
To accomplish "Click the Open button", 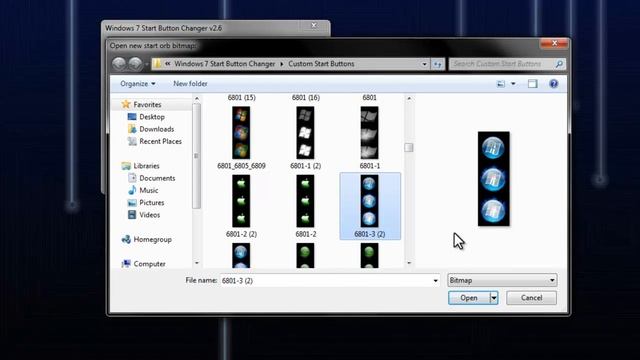I will click(x=469, y=298).
